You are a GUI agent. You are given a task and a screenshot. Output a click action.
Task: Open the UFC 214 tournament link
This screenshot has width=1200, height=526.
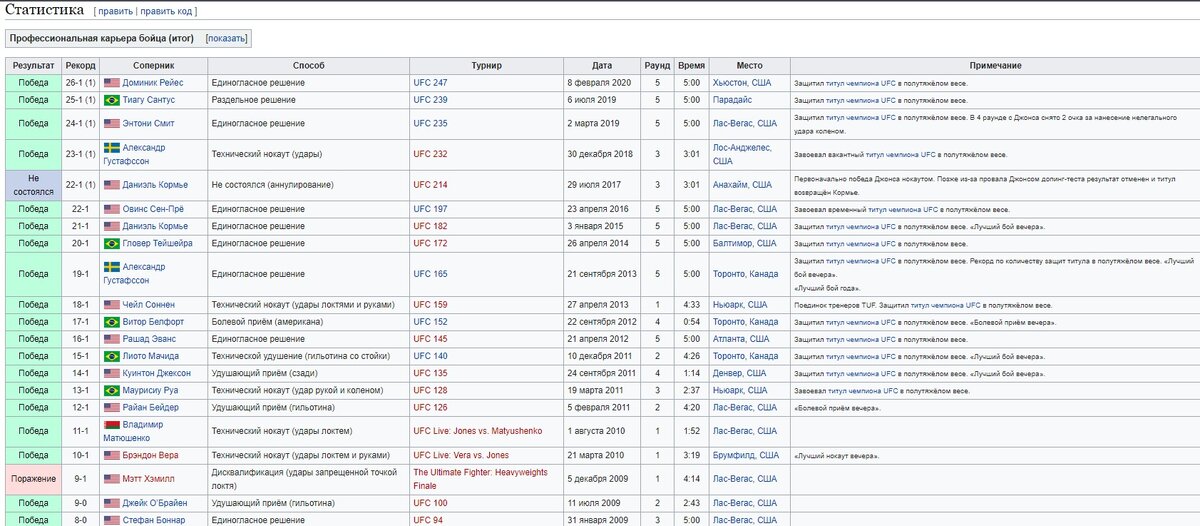431,185
